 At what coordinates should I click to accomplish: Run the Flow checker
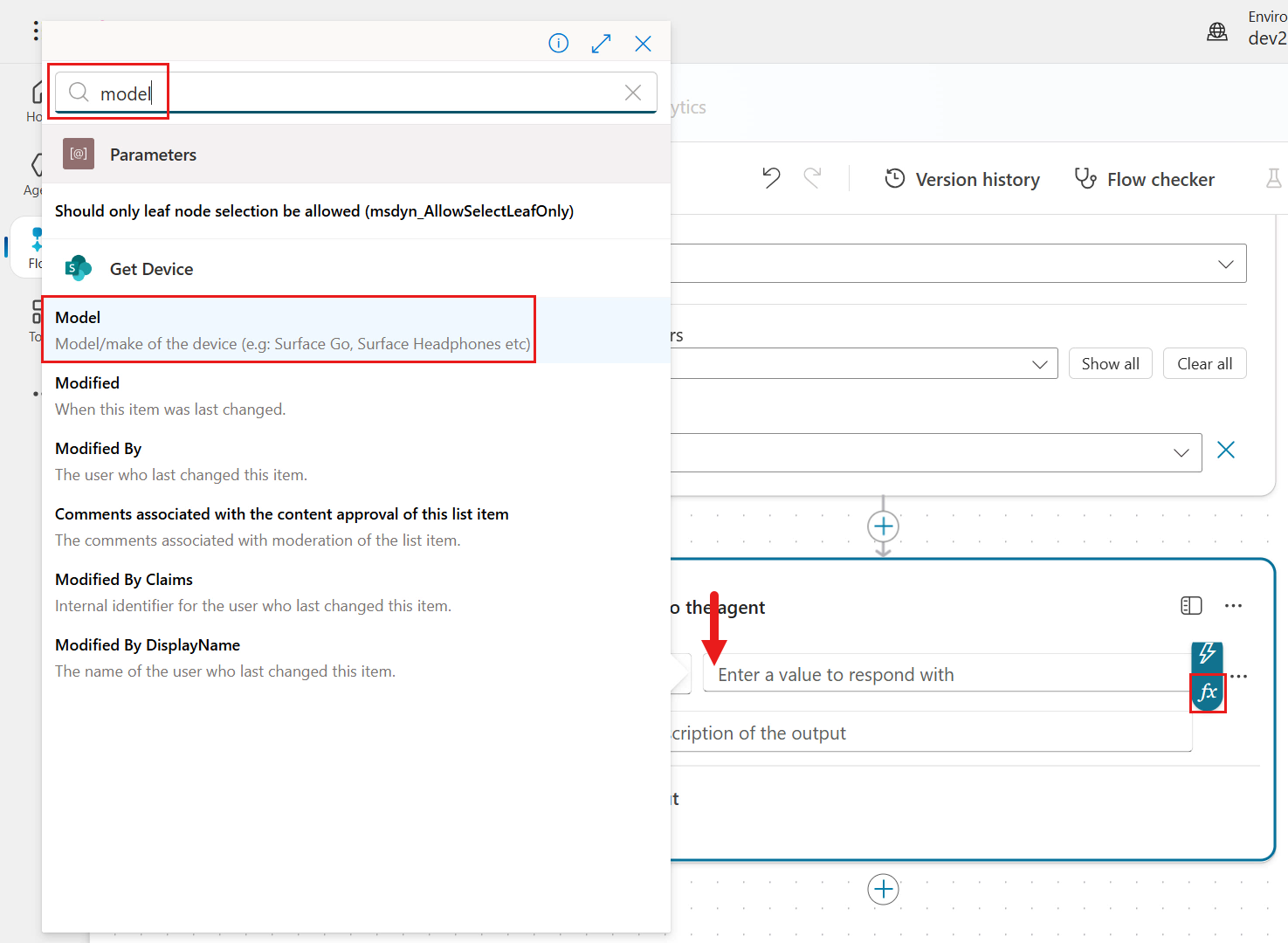click(1144, 179)
